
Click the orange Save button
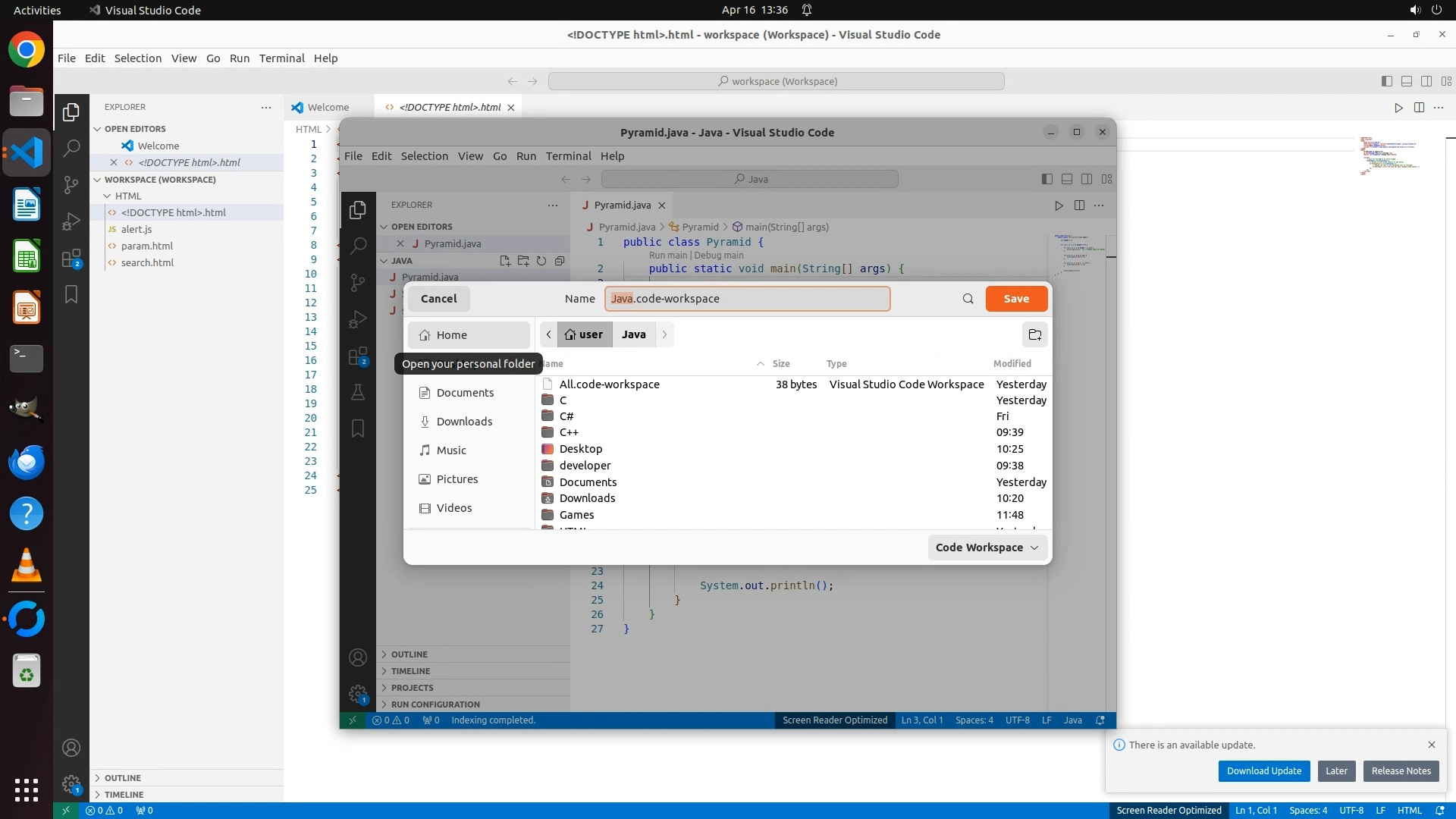coord(1016,299)
